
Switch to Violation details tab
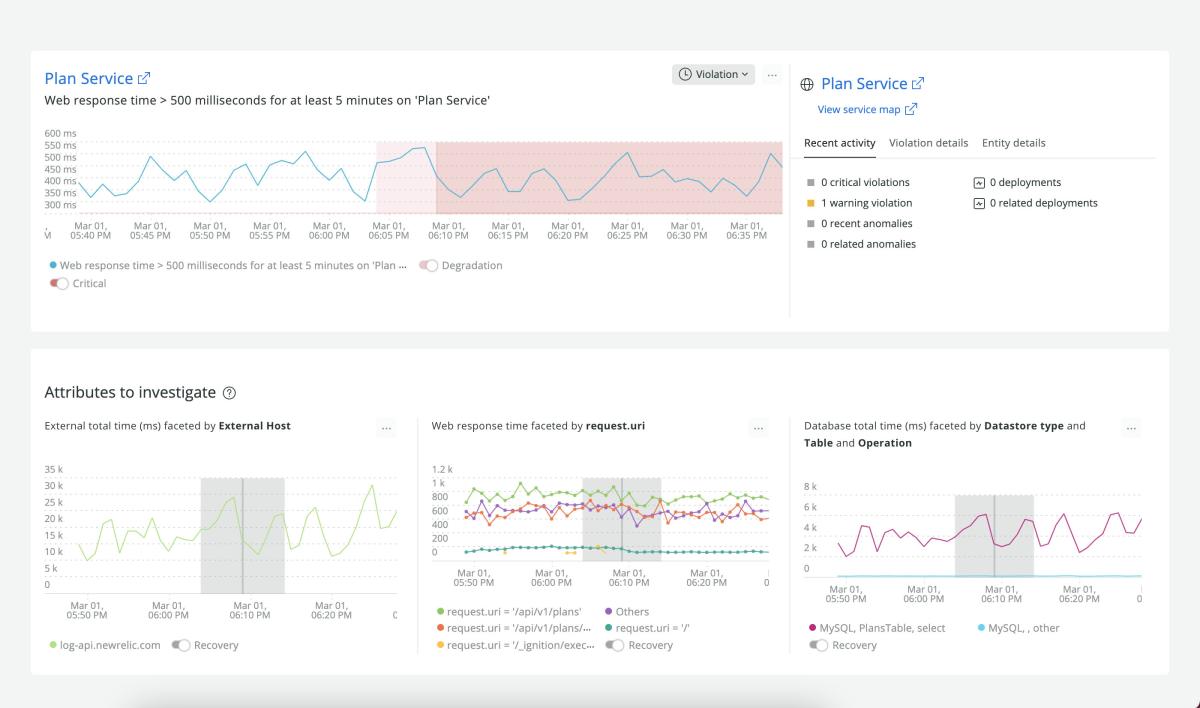928,143
